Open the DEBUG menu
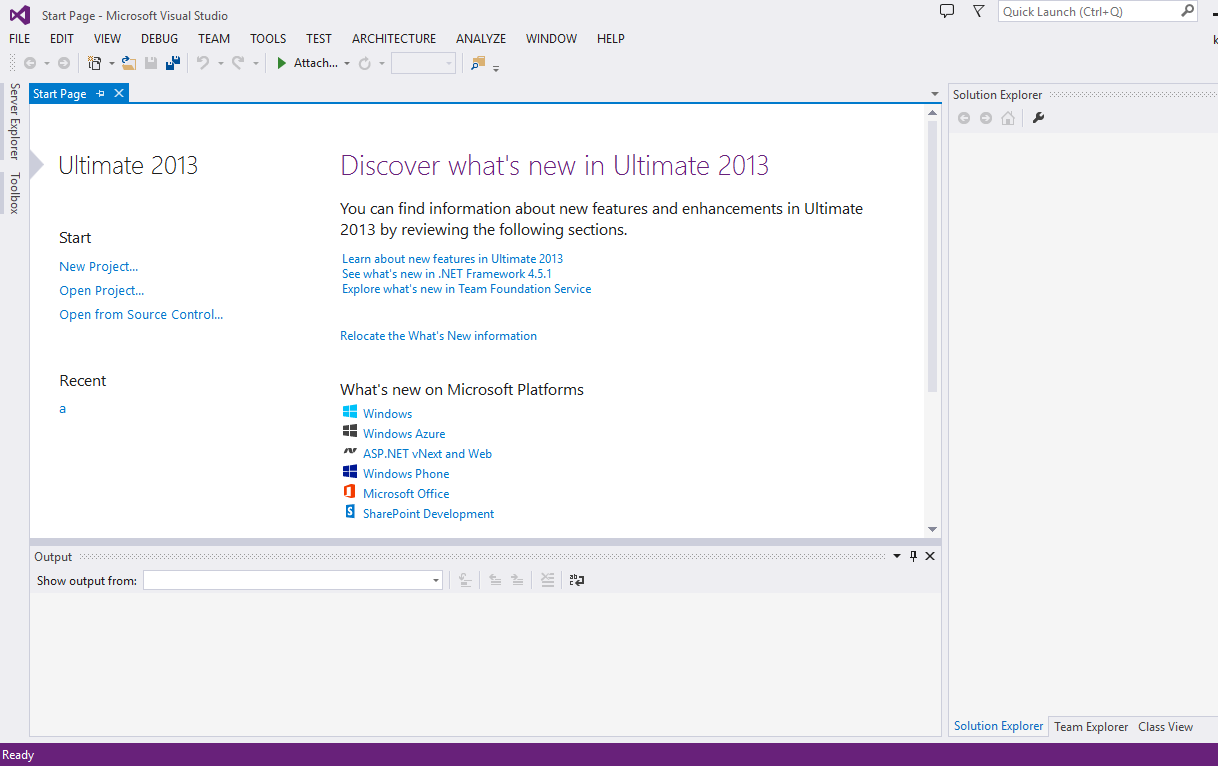 159,38
